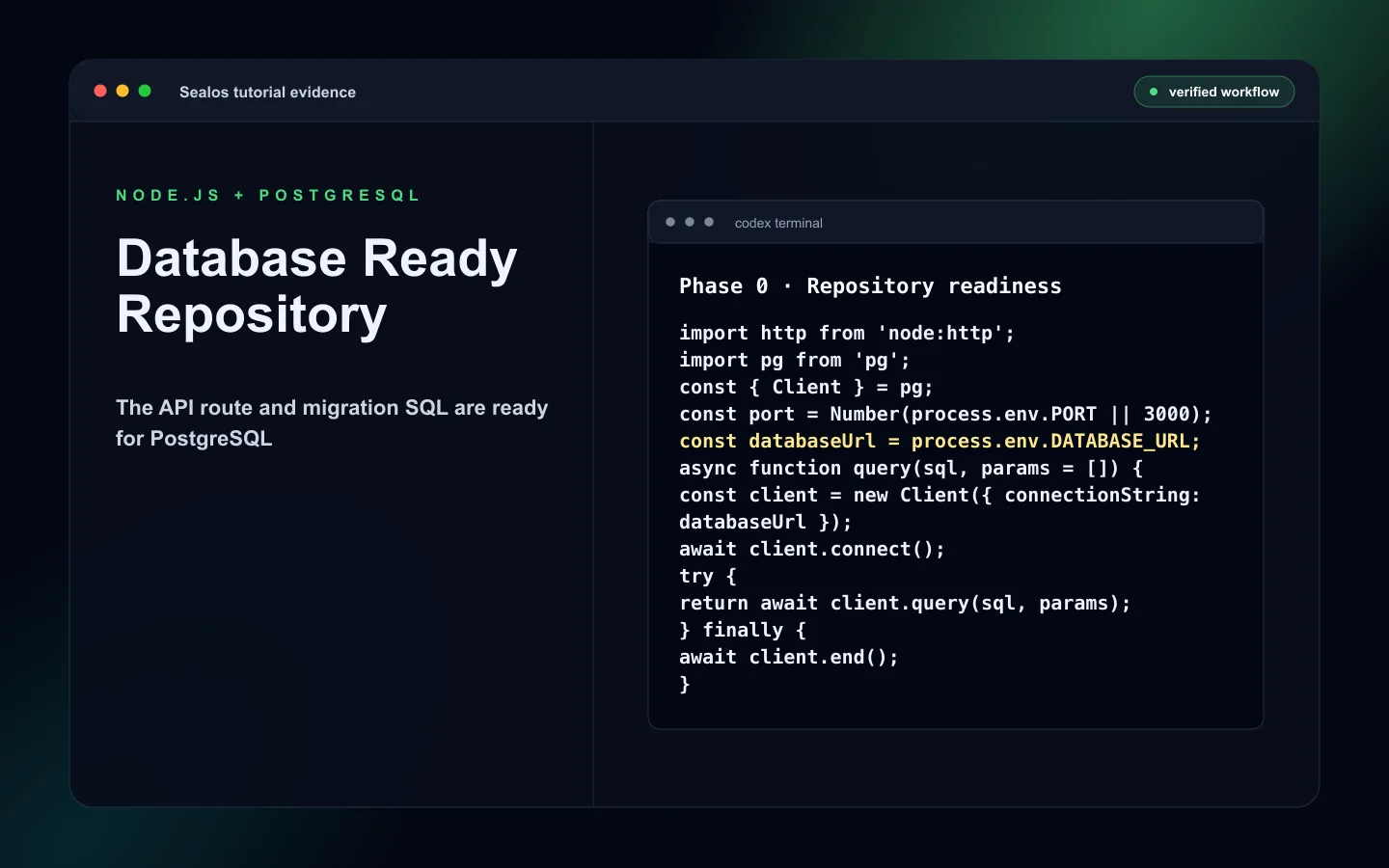Click the 'return await client.query' line

pyautogui.click(x=905, y=603)
